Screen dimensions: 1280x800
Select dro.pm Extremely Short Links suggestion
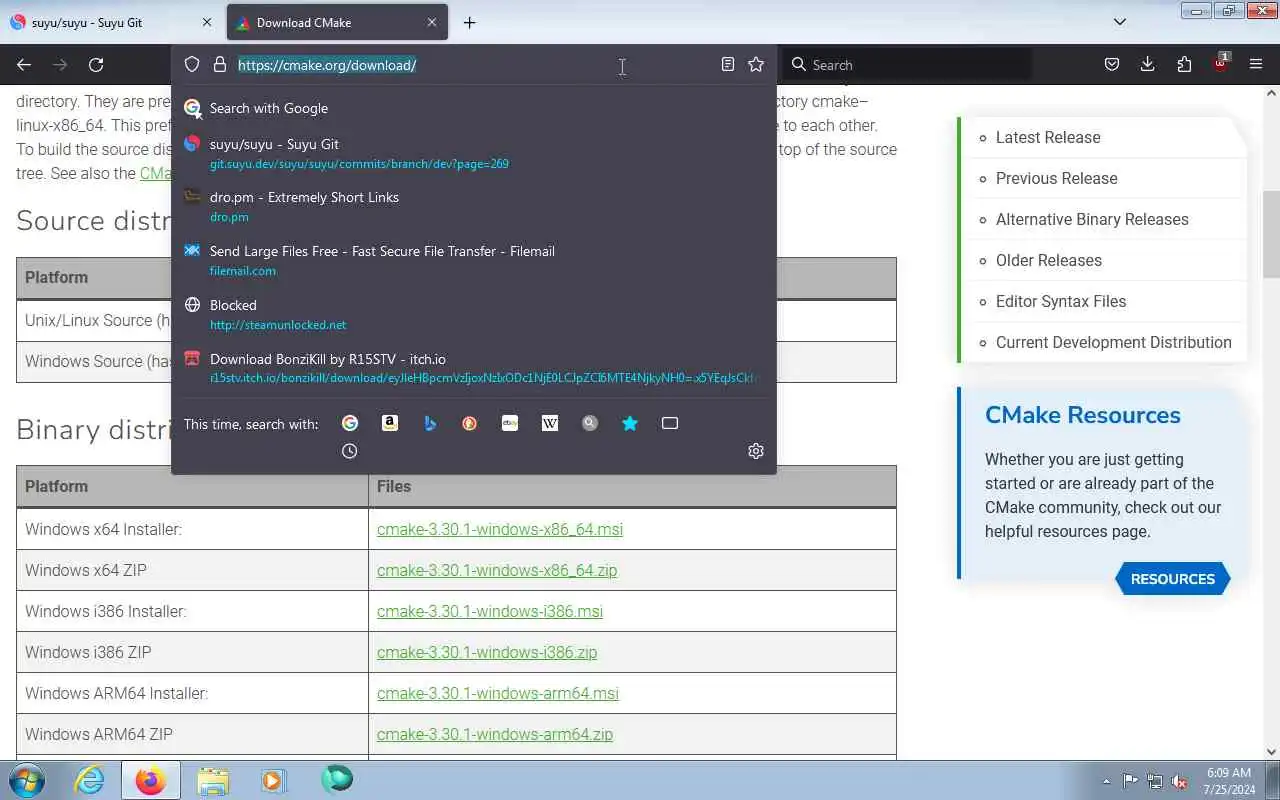pyautogui.click(x=474, y=206)
